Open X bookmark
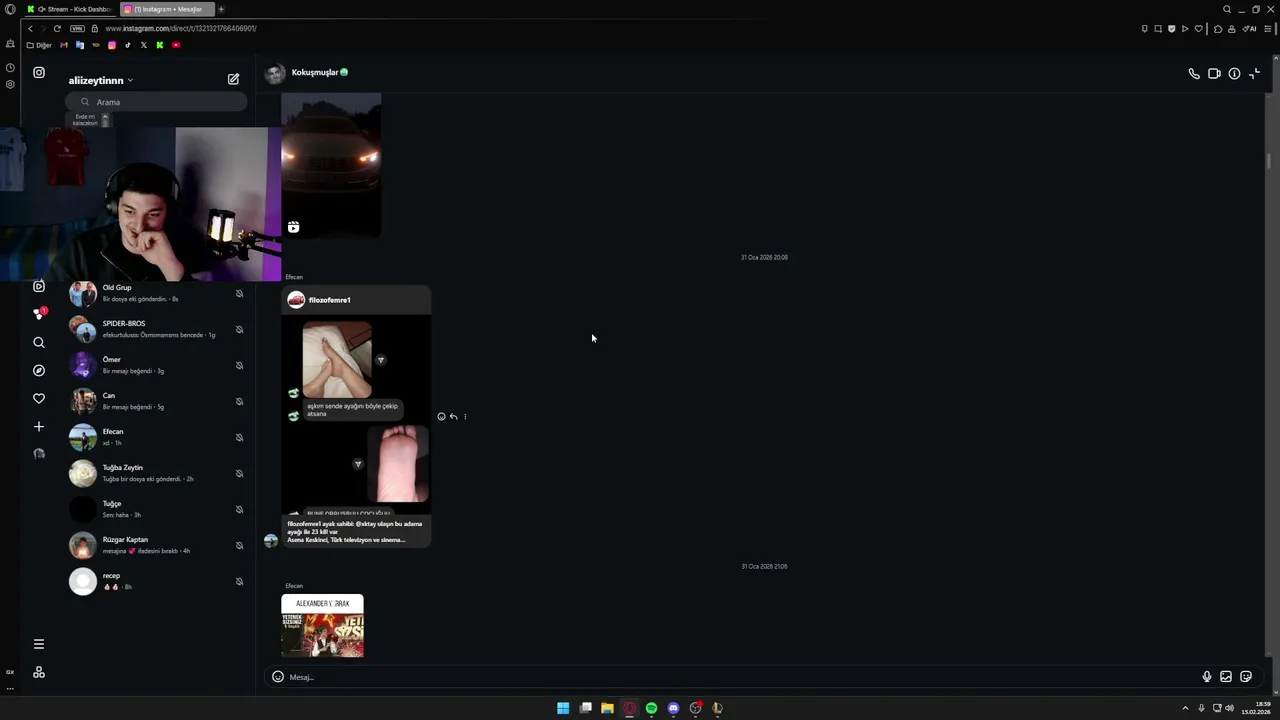This screenshot has width=1280, height=720. pos(143,45)
